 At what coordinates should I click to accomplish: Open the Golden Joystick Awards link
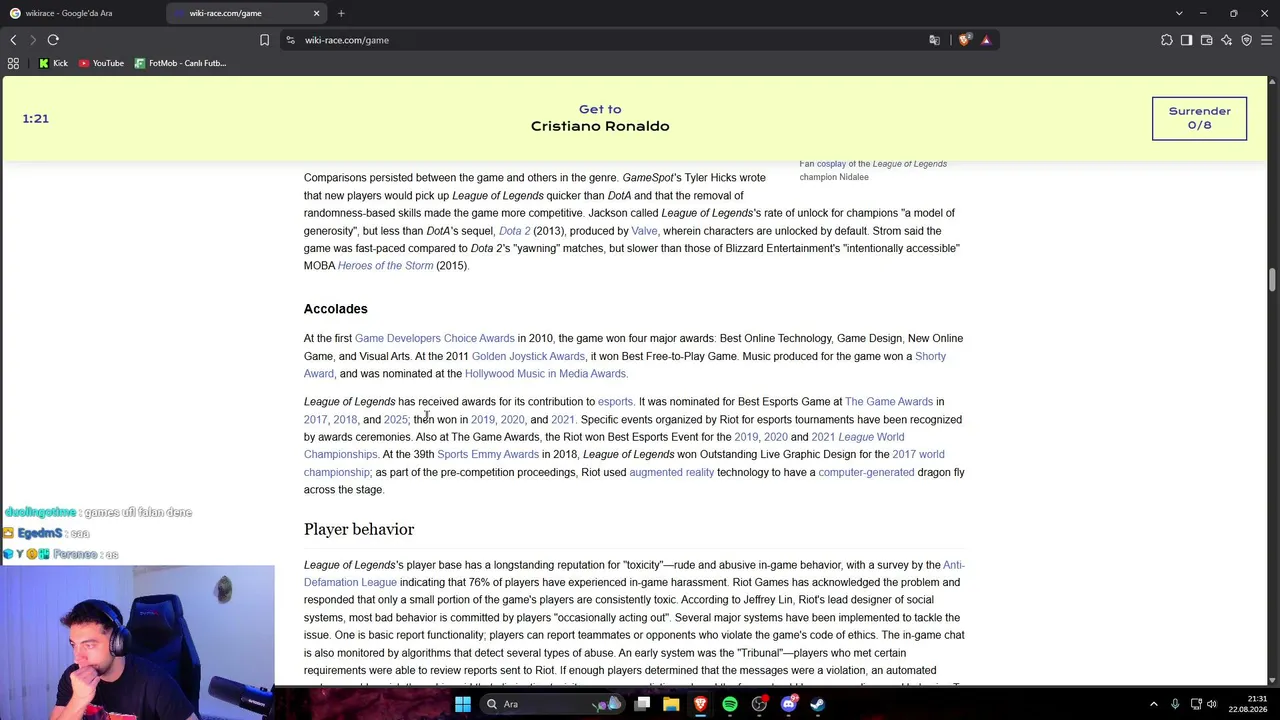528,357
